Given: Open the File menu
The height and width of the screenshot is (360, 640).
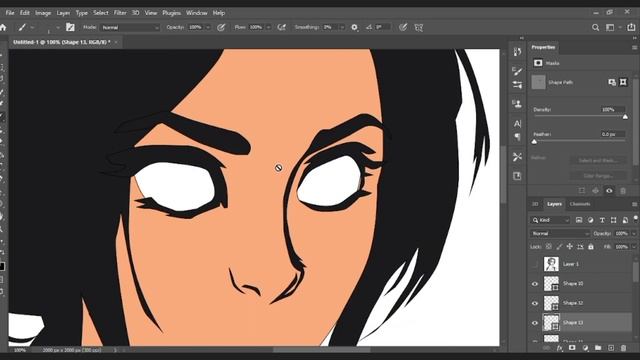Looking at the screenshot, I should click(10, 13).
